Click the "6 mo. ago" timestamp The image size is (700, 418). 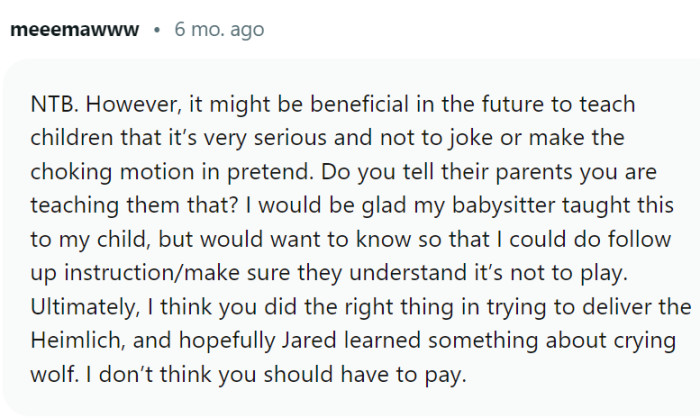click(x=218, y=29)
